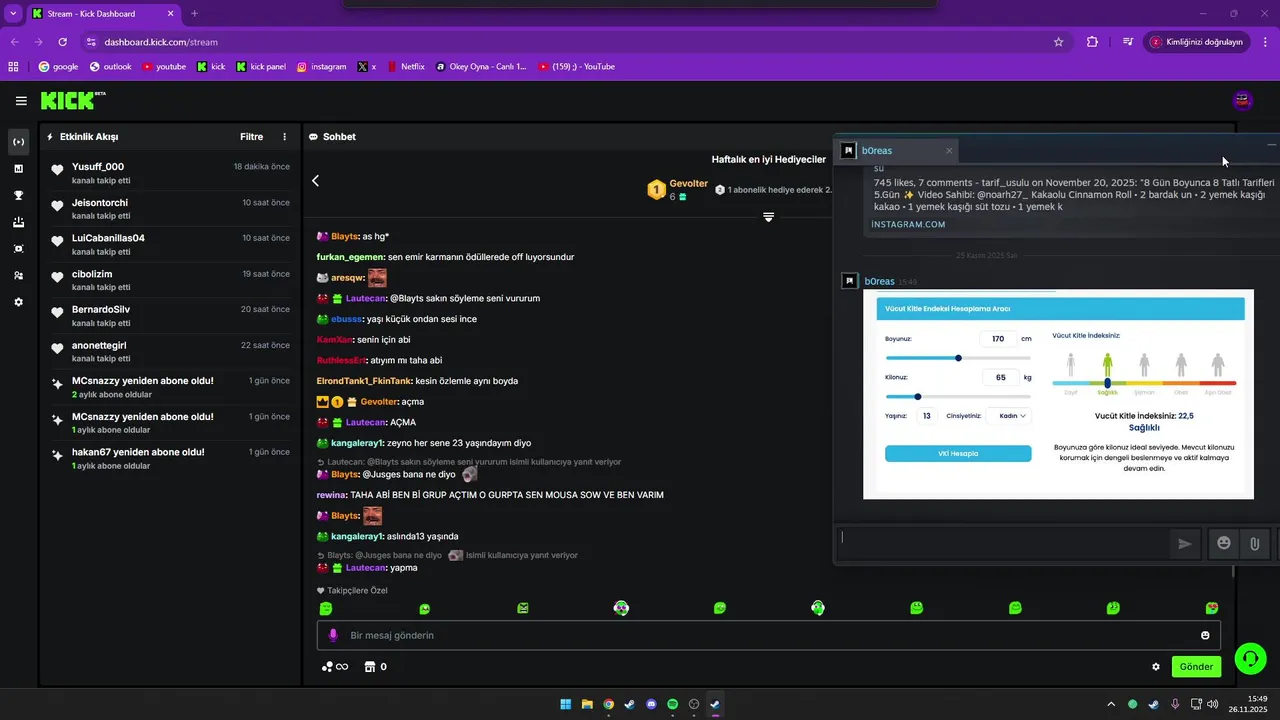Switch to the b0reas chat tab
This screenshot has height=720, width=1280.
(x=897, y=151)
